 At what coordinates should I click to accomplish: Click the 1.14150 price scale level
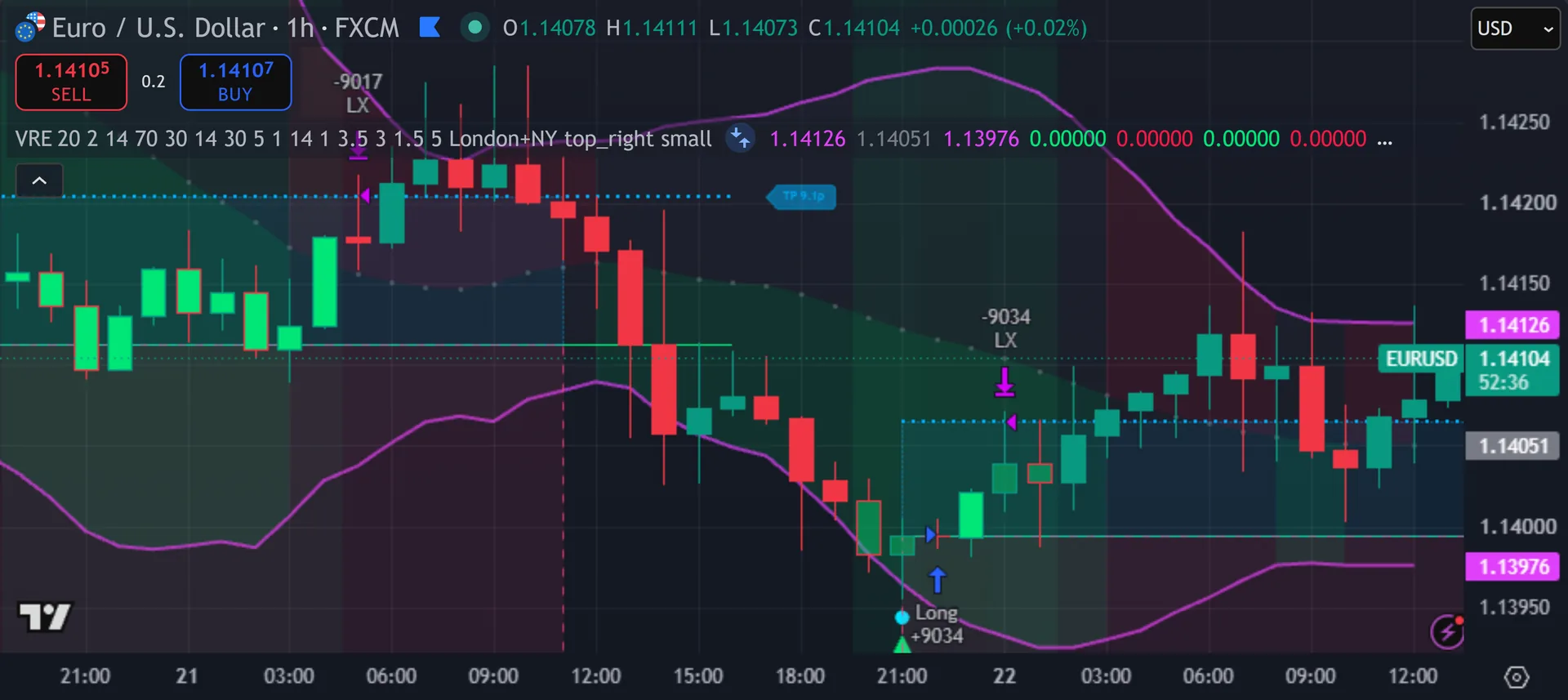tap(1514, 283)
